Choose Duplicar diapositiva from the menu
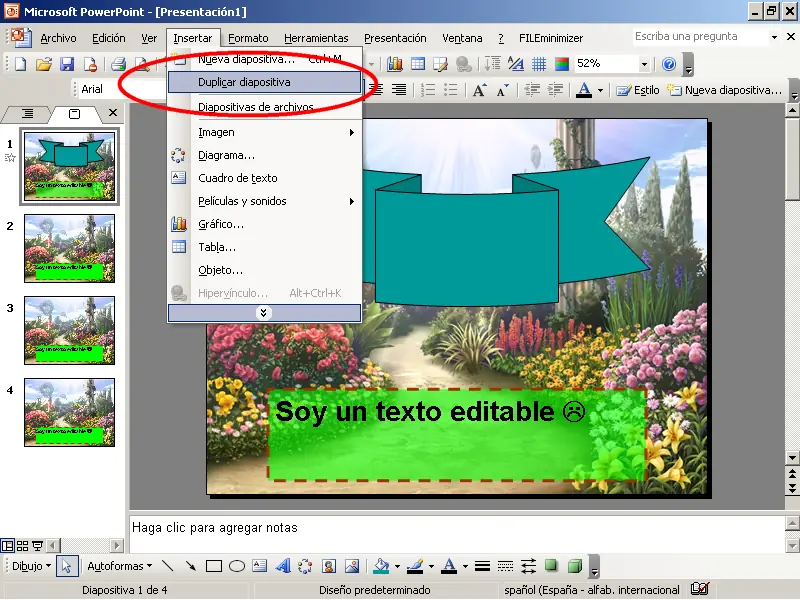800x600 pixels. coord(244,82)
